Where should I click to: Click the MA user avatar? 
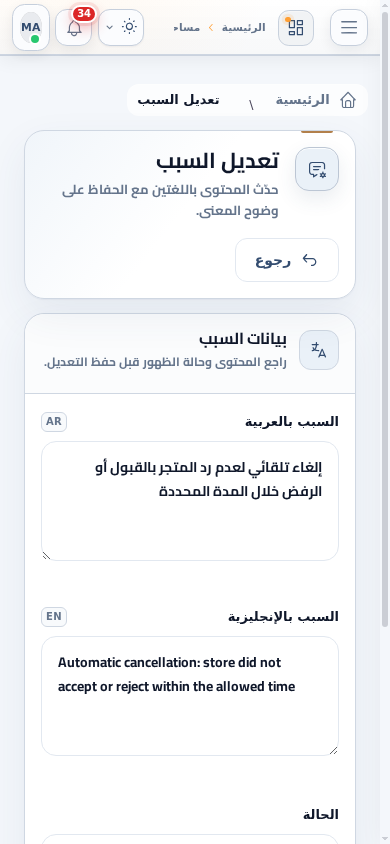point(31,27)
